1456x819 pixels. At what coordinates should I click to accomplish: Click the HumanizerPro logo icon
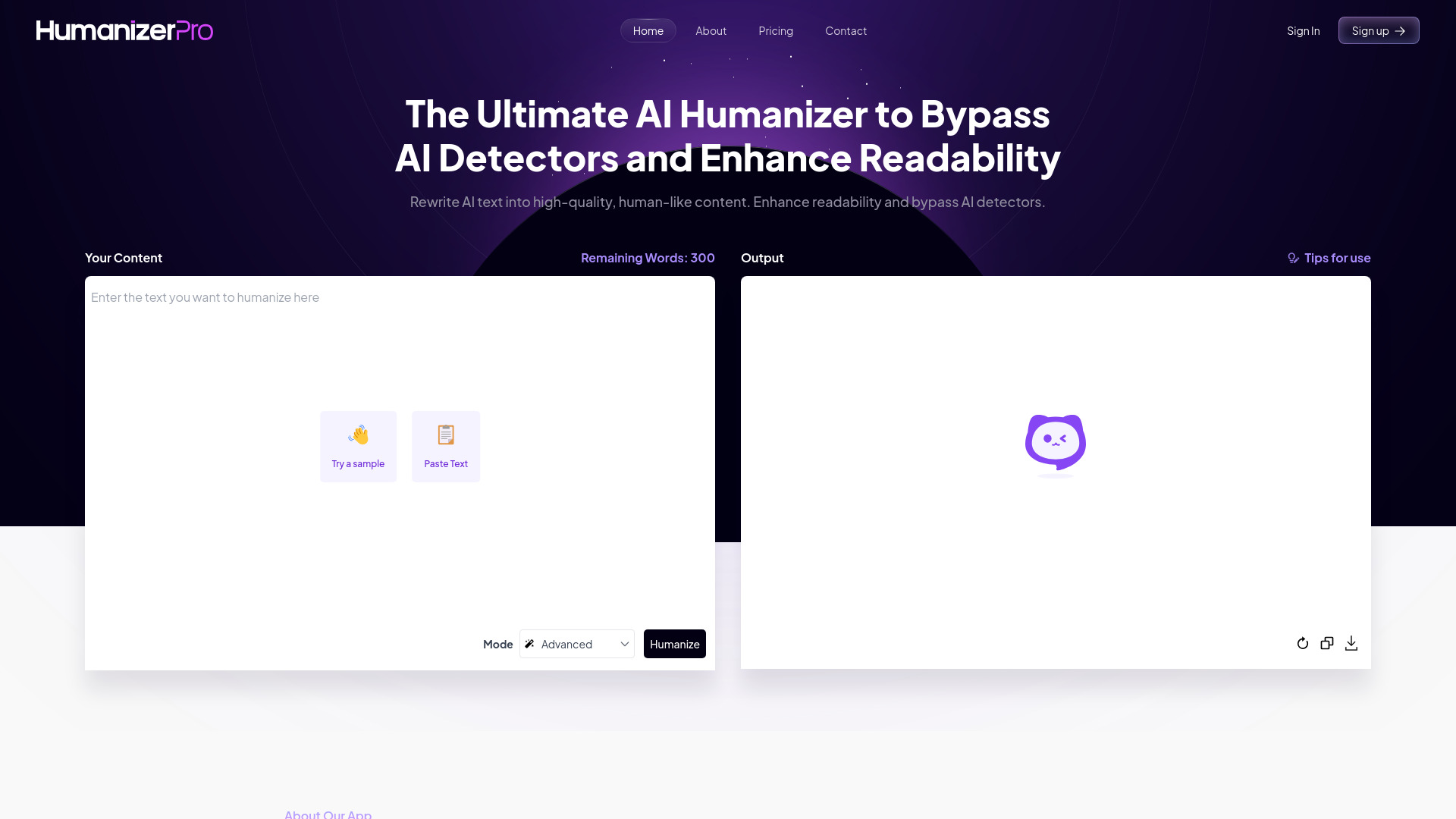tap(124, 30)
